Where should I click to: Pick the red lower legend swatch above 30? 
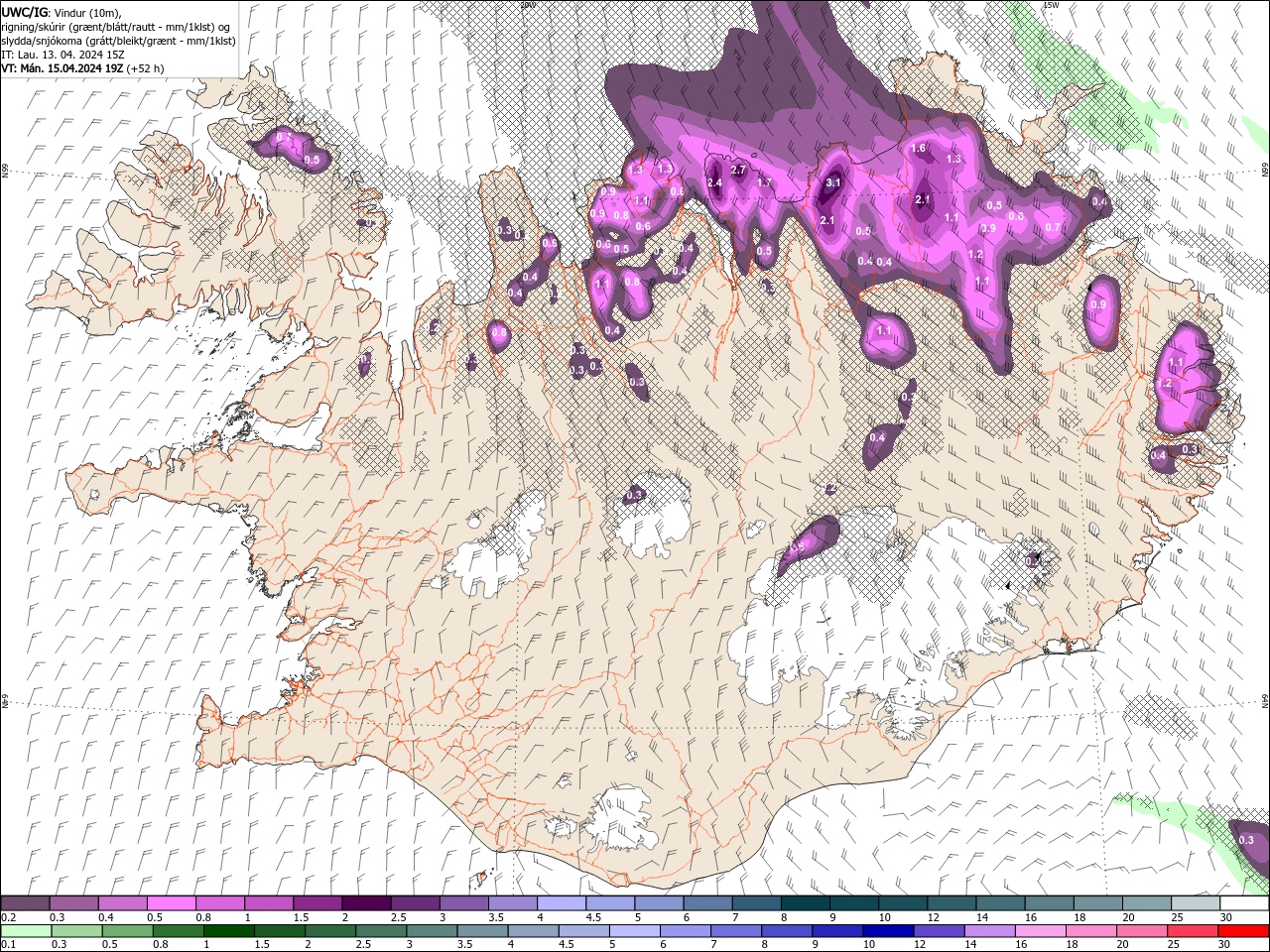(1243, 931)
